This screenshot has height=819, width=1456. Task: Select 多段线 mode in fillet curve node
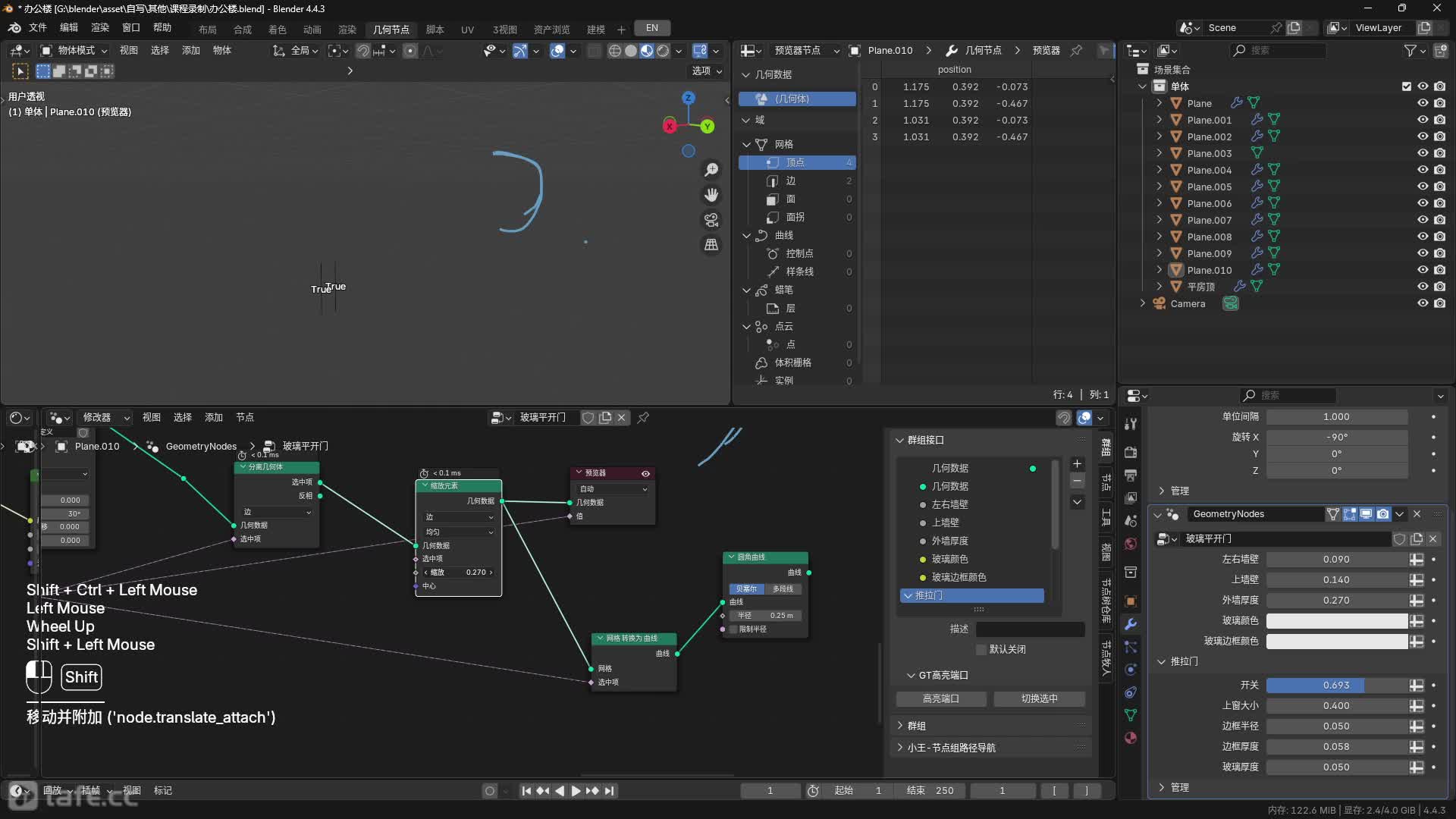point(783,589)
